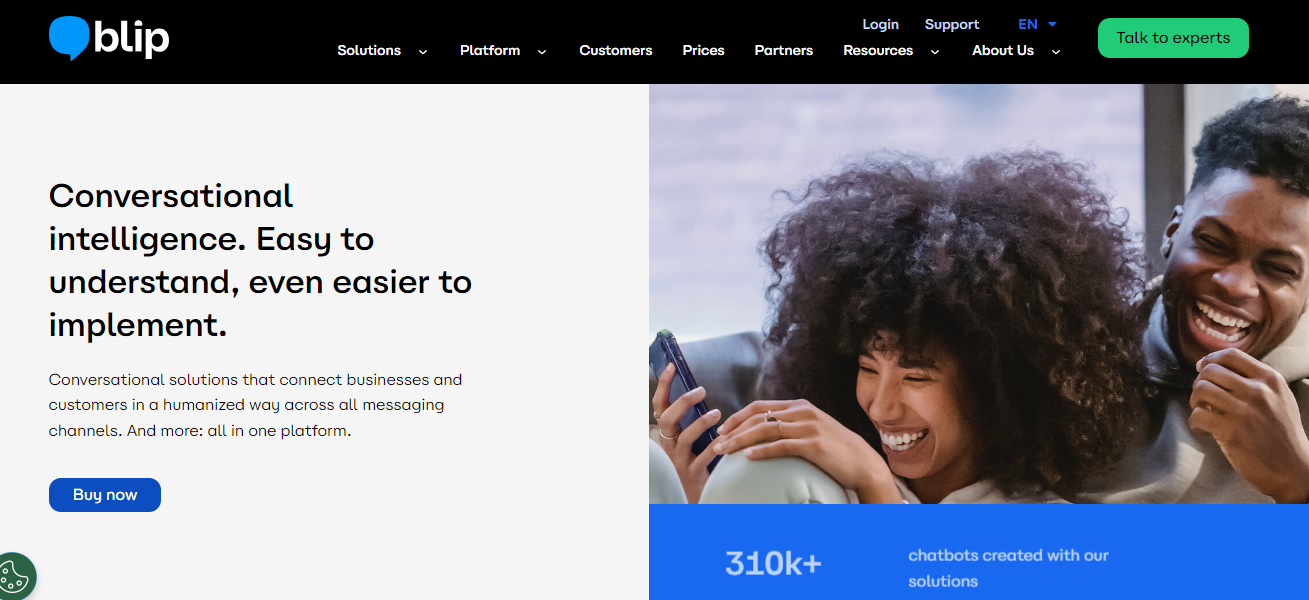Expand the Solutions menu chevron
1309x600 pixels.
click(x=423, y=52)
